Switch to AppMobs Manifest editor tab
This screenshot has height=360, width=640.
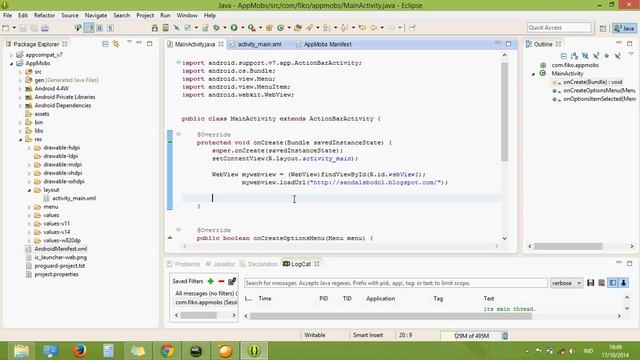[327, 44]
